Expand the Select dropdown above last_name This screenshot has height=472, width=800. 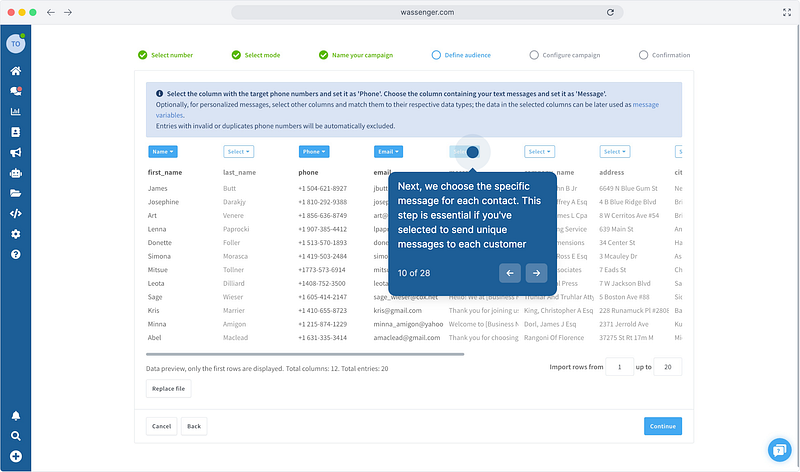tap(238, 152)
